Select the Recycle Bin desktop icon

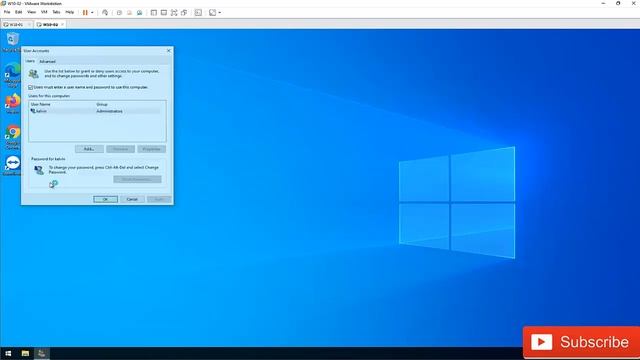pyautogui.click(x=12, y=42)
